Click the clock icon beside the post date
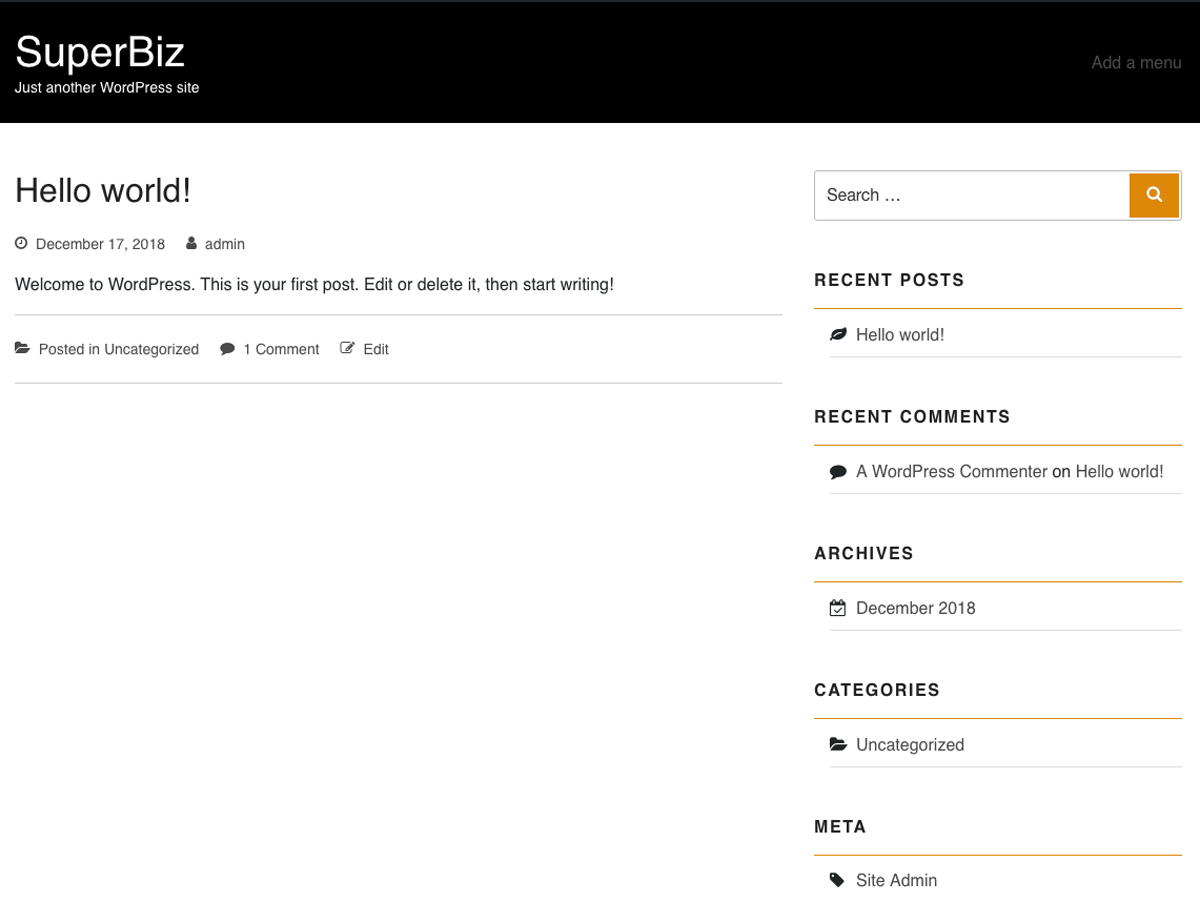1200x900 pixels. click(x=20, y=243)
